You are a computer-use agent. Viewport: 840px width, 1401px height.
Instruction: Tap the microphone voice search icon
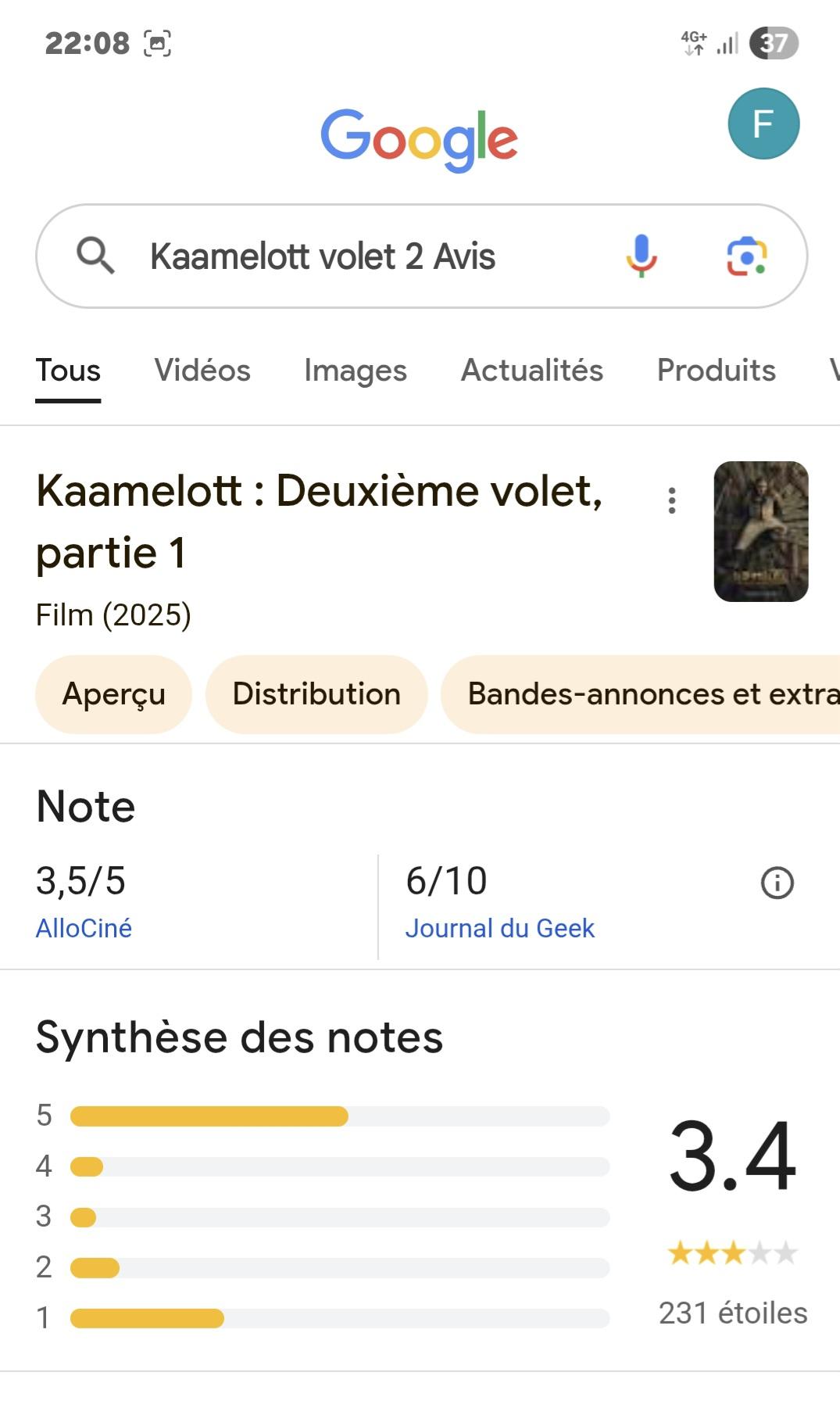coord(641,256)
